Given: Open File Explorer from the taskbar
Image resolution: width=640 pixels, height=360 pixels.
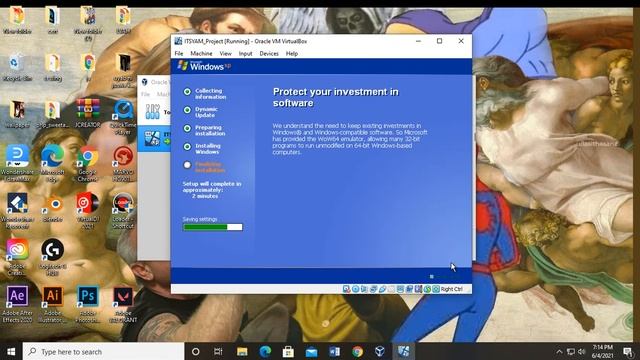Looking at the screenshot, I should (x=242, y=351).
